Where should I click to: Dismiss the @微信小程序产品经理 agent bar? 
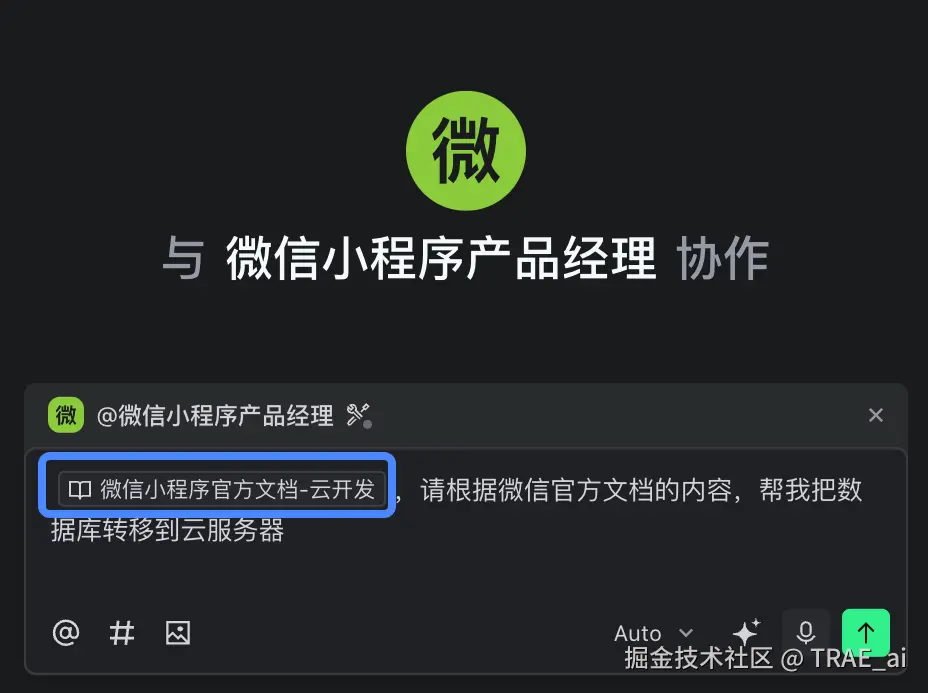[x=876, y=415]
